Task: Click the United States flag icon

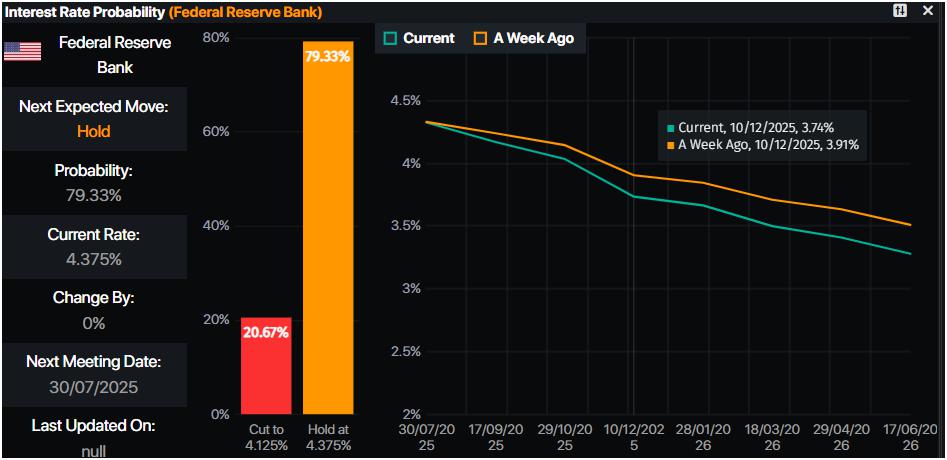Action: (x=22, y=52)
